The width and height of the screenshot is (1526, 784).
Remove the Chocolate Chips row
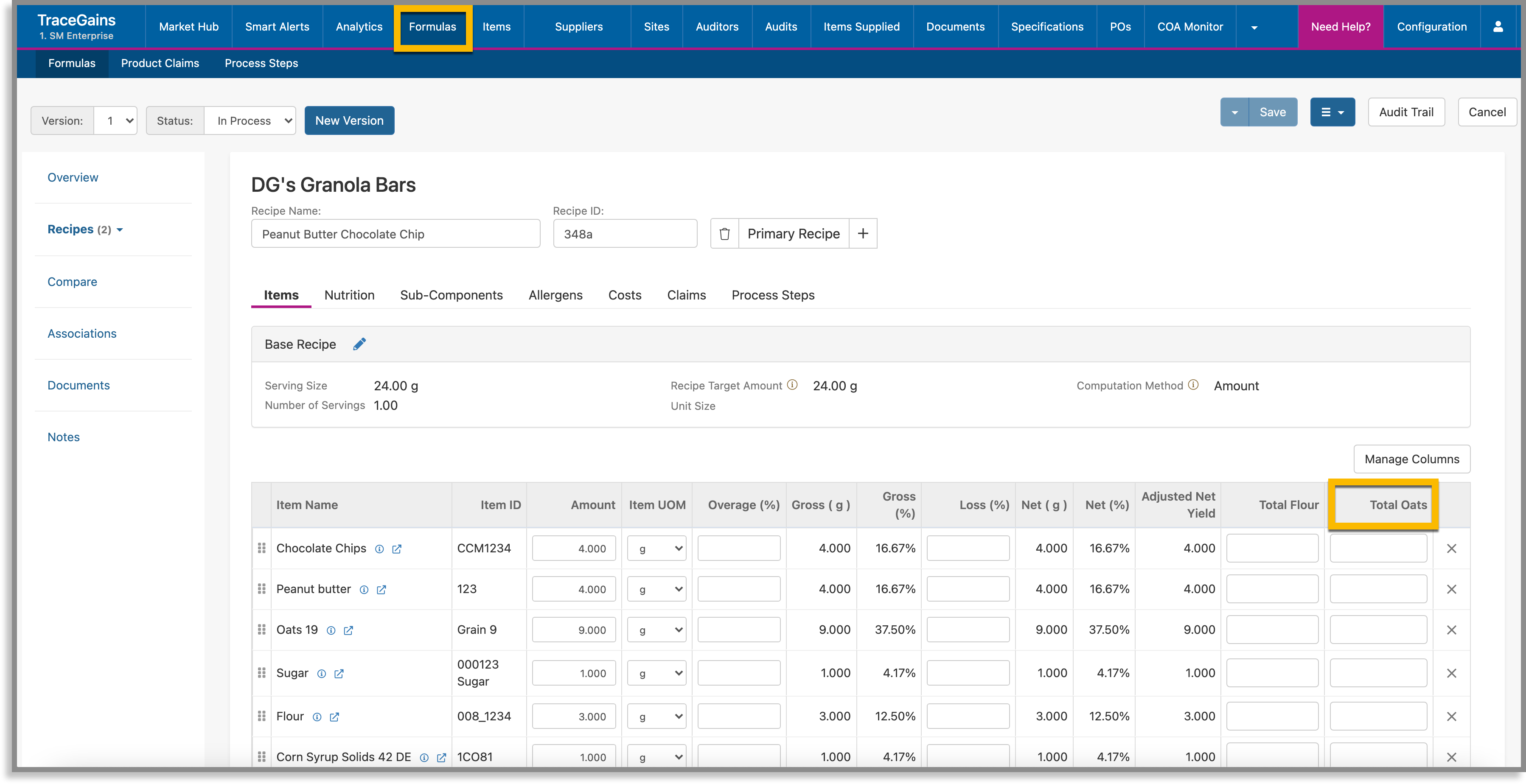[x=1451, y=548]
